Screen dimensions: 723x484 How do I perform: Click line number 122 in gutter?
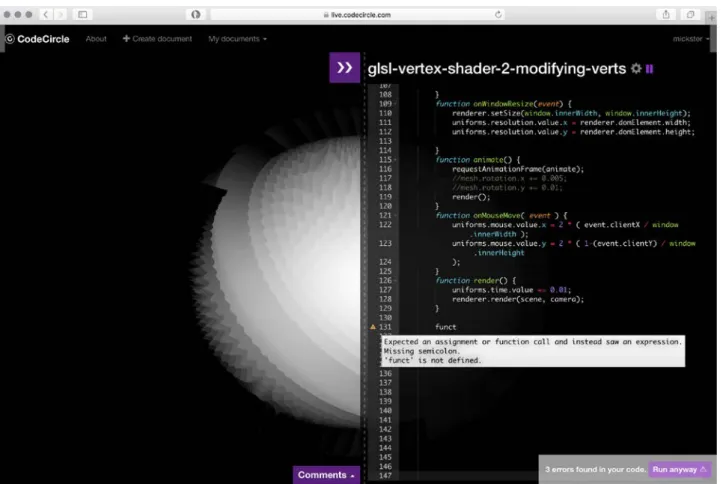click(385, 225)
